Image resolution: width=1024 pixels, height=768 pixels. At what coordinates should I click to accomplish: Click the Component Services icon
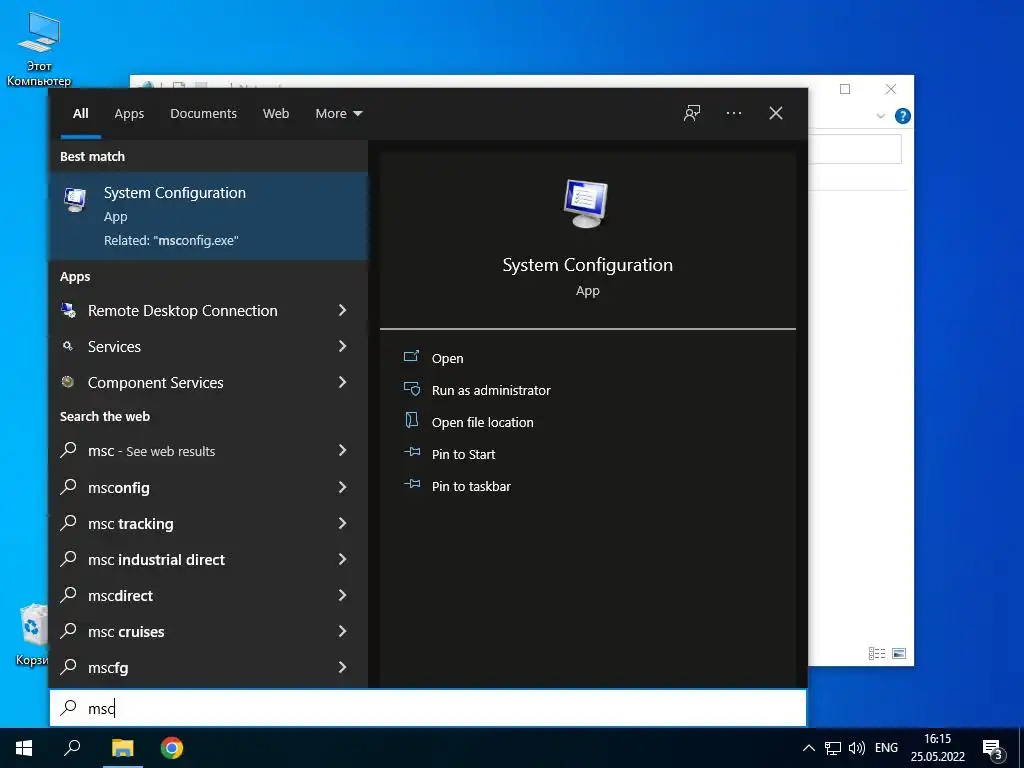68,382
